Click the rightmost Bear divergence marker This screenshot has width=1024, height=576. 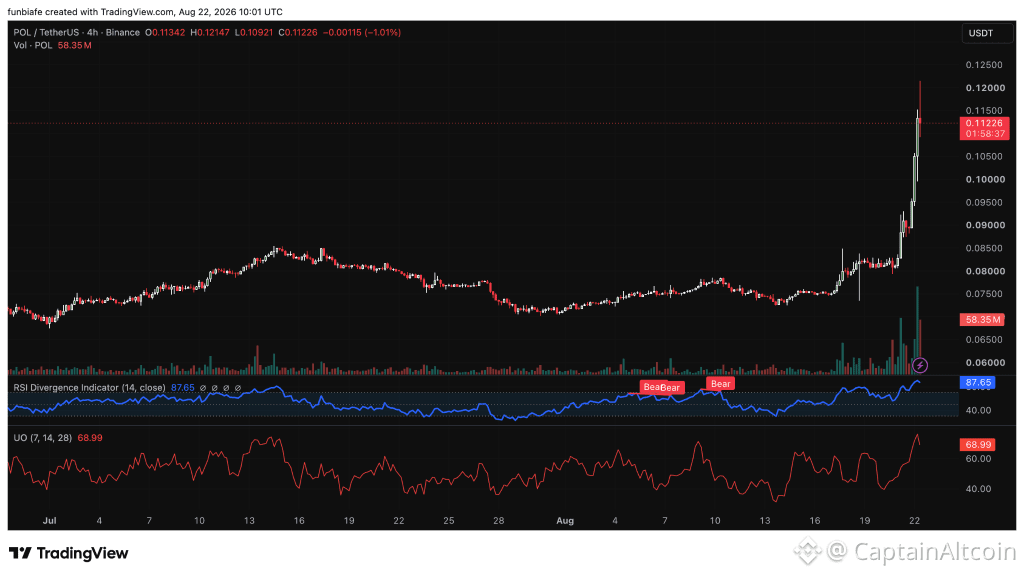coord(720,384)
